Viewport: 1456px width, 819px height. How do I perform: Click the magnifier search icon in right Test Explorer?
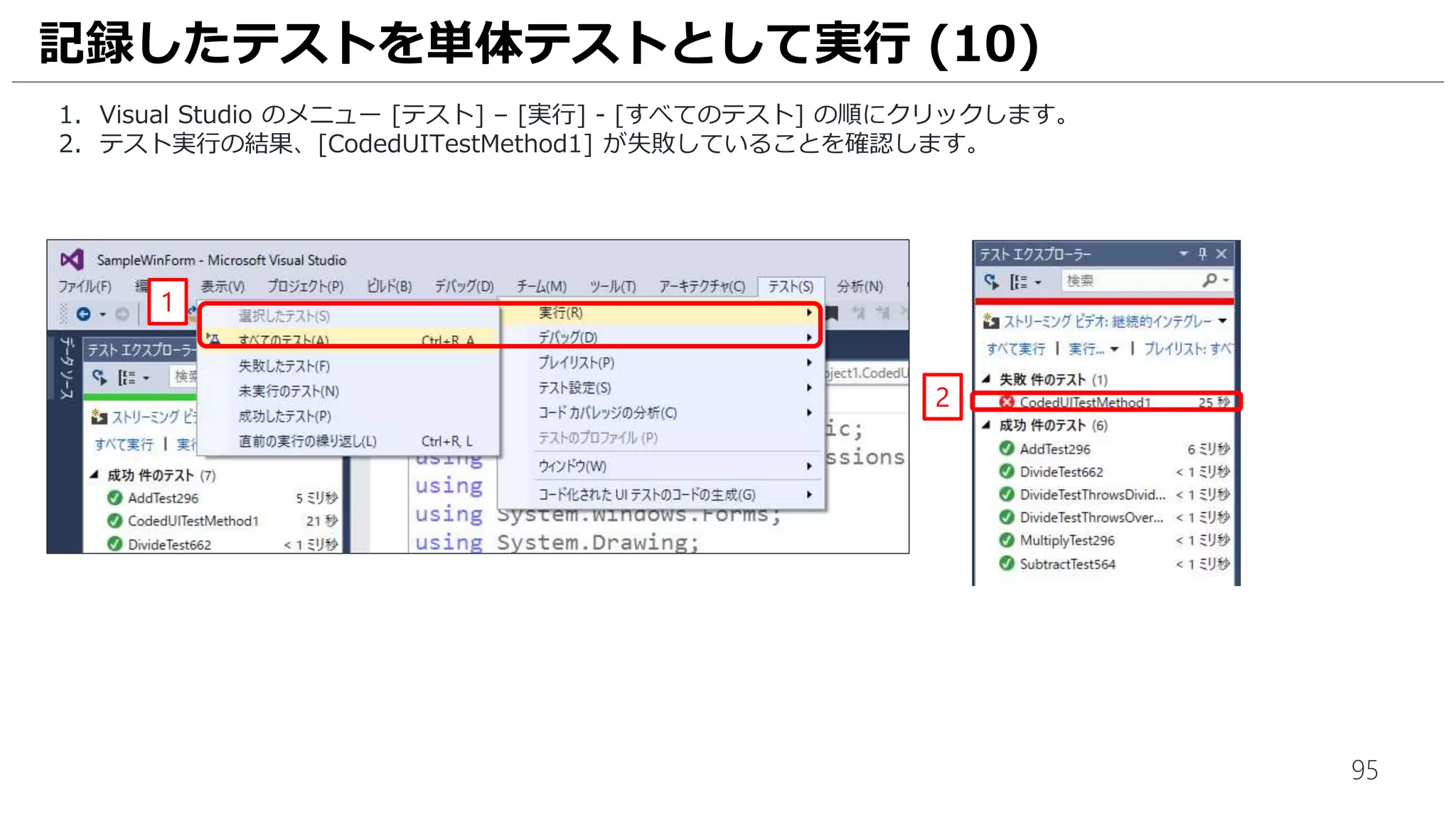click(x=1209, y=280)
